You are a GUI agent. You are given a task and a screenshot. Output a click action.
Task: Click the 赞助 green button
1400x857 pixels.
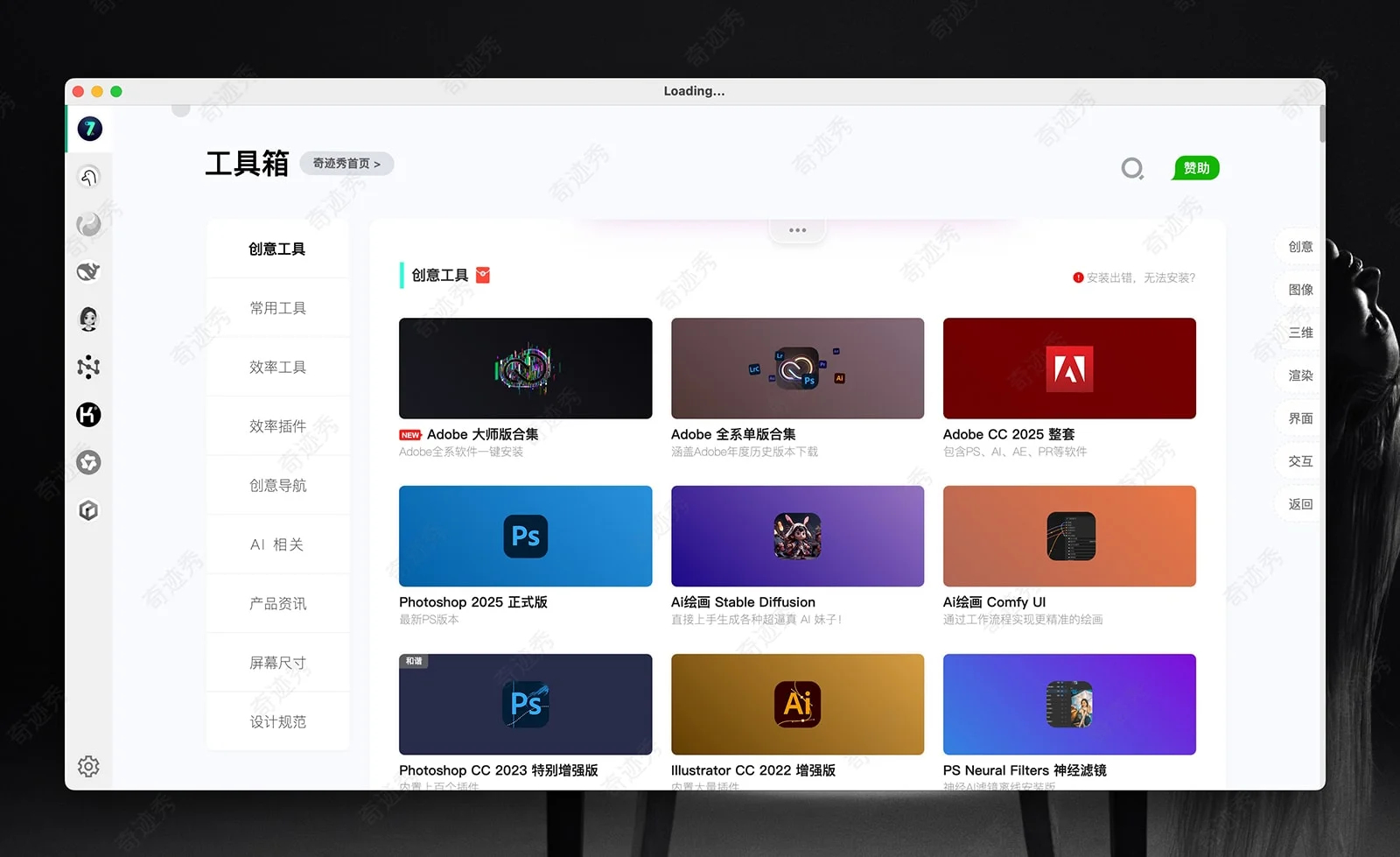(x=1195, y=168)
